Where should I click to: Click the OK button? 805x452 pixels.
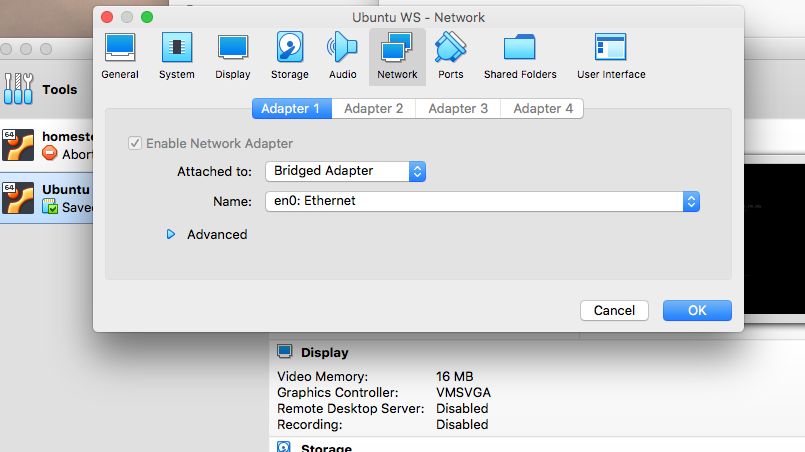697,310
